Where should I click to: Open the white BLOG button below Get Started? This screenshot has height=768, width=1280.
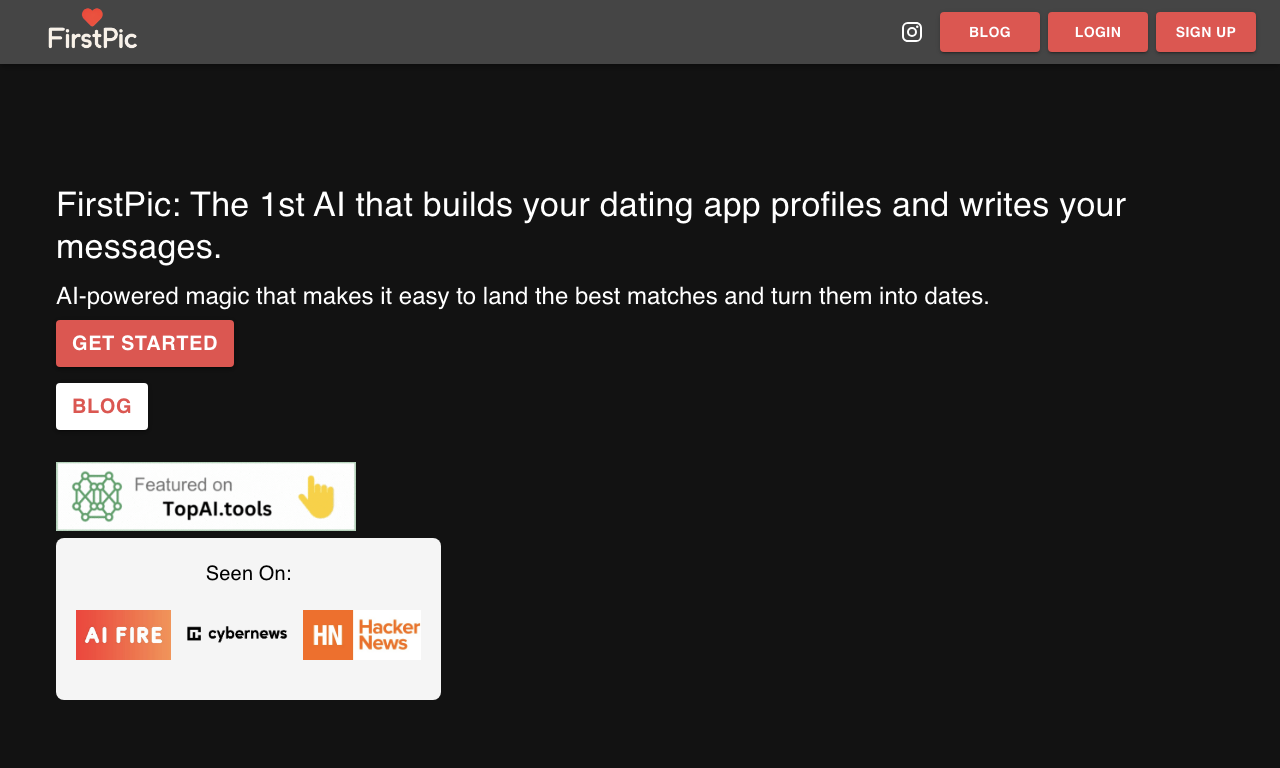[102, 406]
